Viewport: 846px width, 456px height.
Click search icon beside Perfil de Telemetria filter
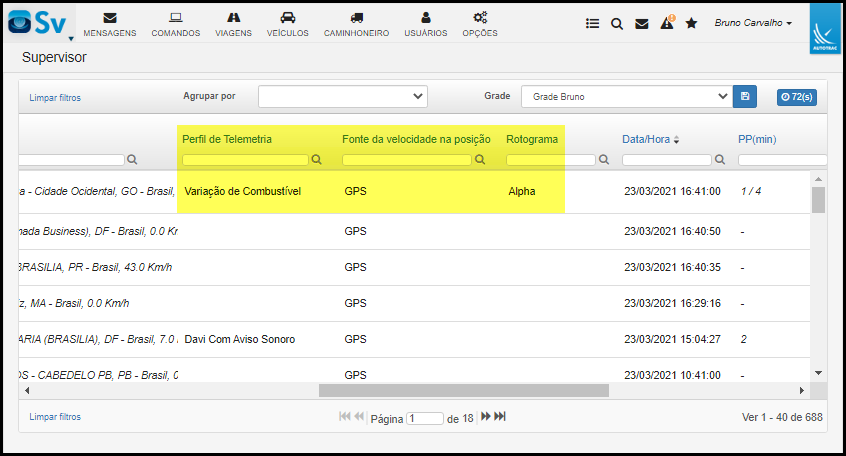pyautogui.click(x=317, y=160)
